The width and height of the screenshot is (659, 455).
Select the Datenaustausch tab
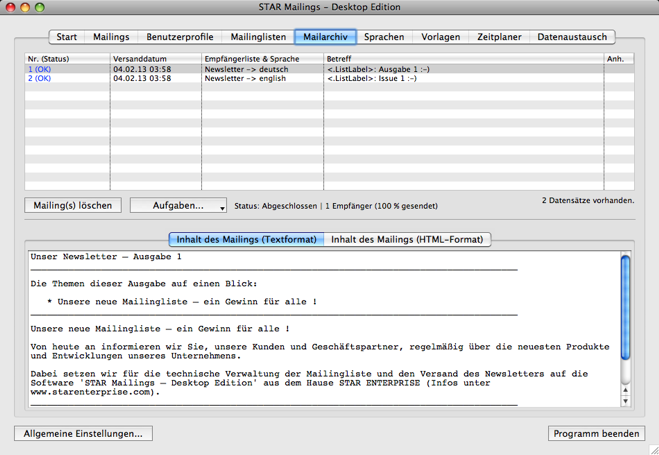[x=572, y=37]
